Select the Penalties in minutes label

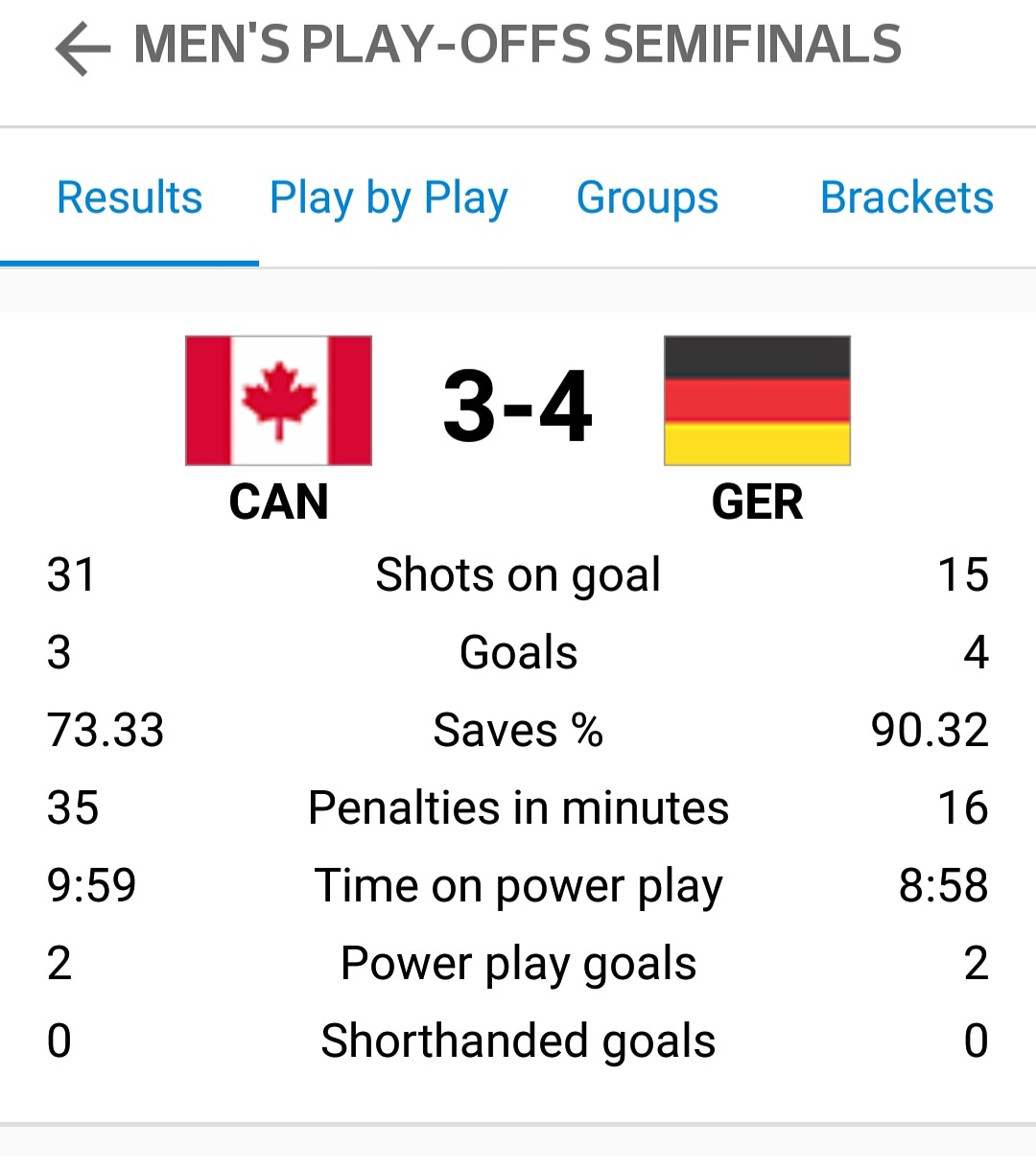pos(518,808)
